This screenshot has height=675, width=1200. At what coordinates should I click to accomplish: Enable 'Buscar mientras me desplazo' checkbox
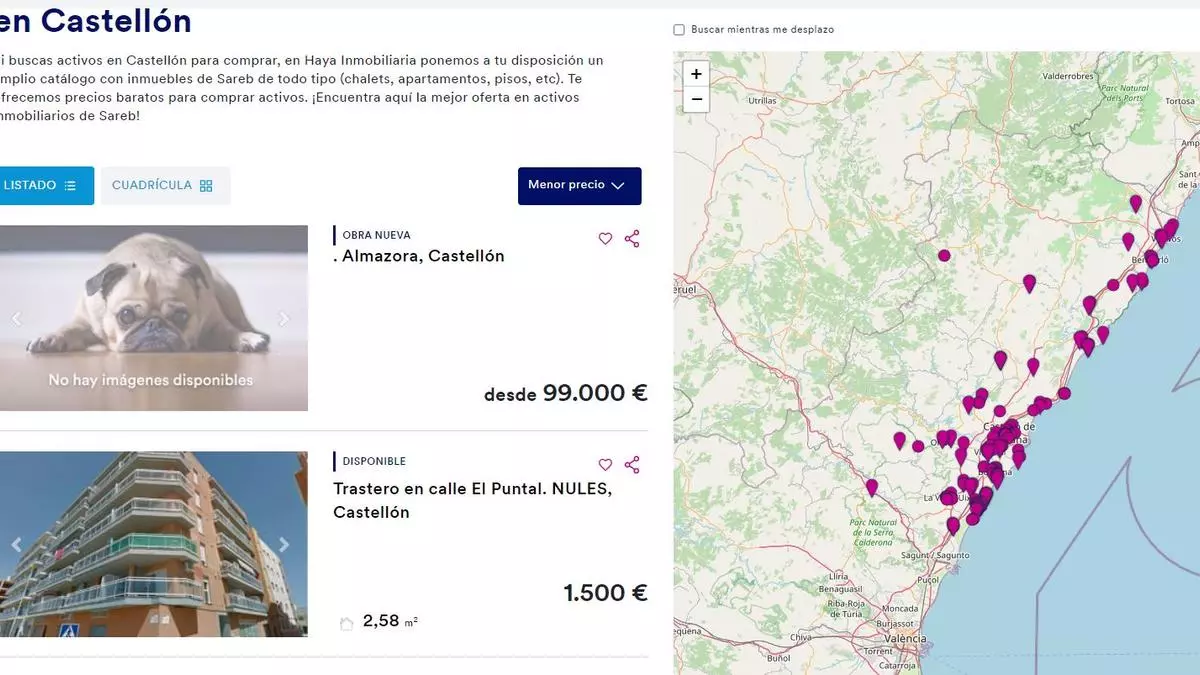pos(680,30)
